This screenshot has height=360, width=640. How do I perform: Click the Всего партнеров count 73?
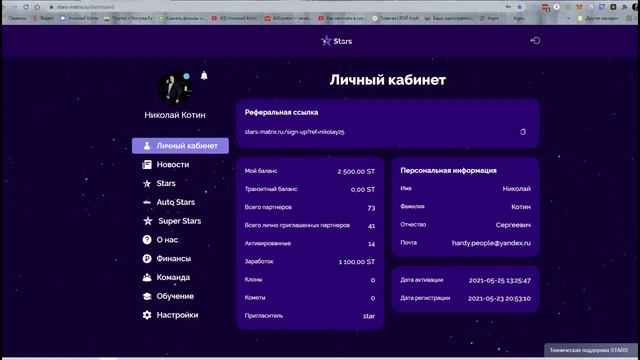pos(371,208)
